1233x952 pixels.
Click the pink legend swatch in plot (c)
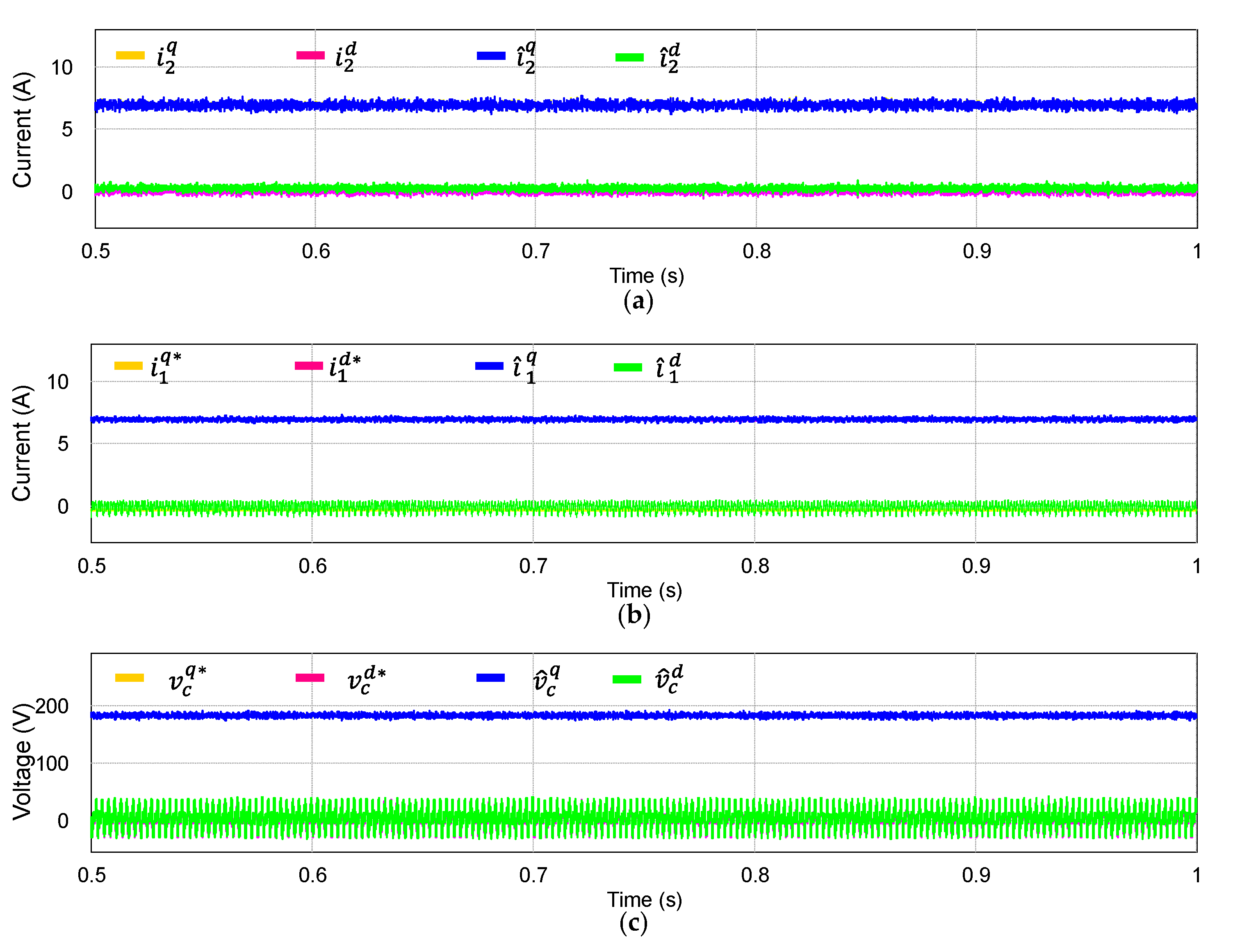[x=310, y=678]
